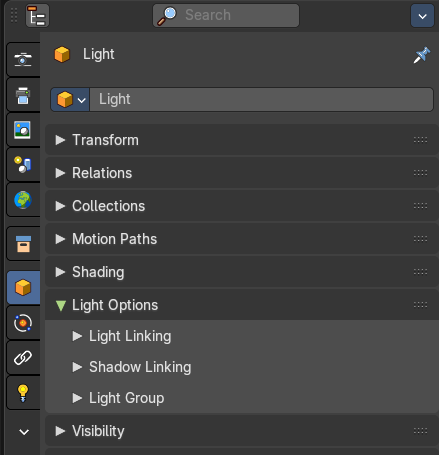The height and width of the screenshot is (455, 439).
Task: Open the light Data properties tab
Action: pyautogui.click(x=23, y=393)
